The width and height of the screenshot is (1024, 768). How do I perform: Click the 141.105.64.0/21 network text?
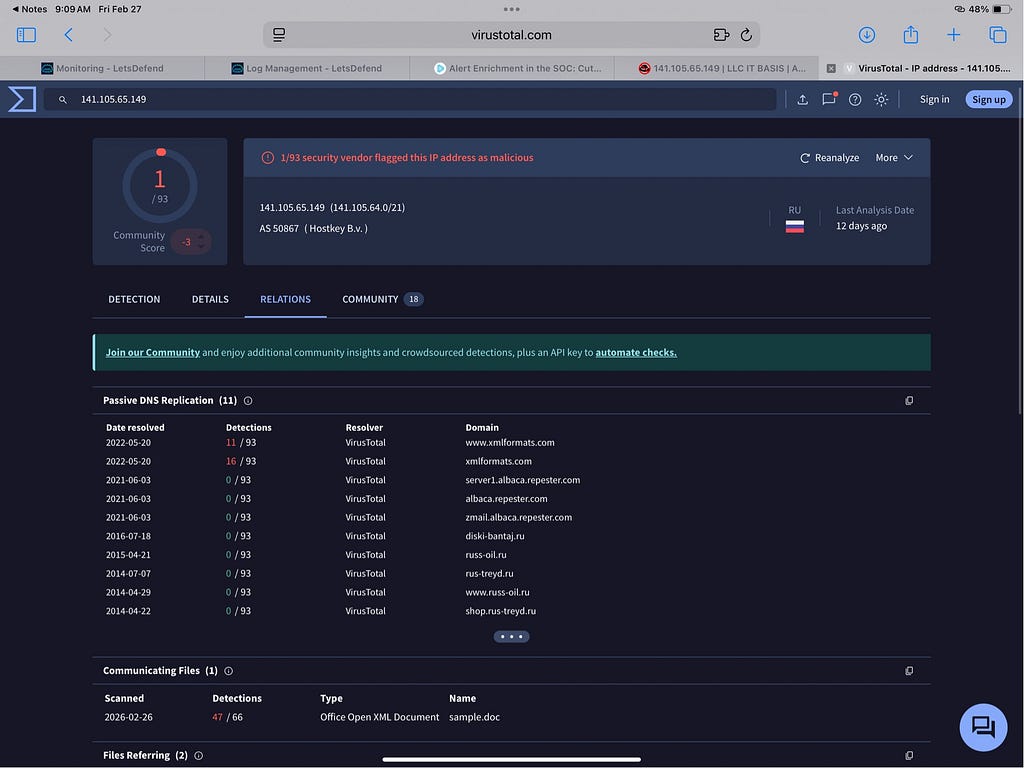368,208
